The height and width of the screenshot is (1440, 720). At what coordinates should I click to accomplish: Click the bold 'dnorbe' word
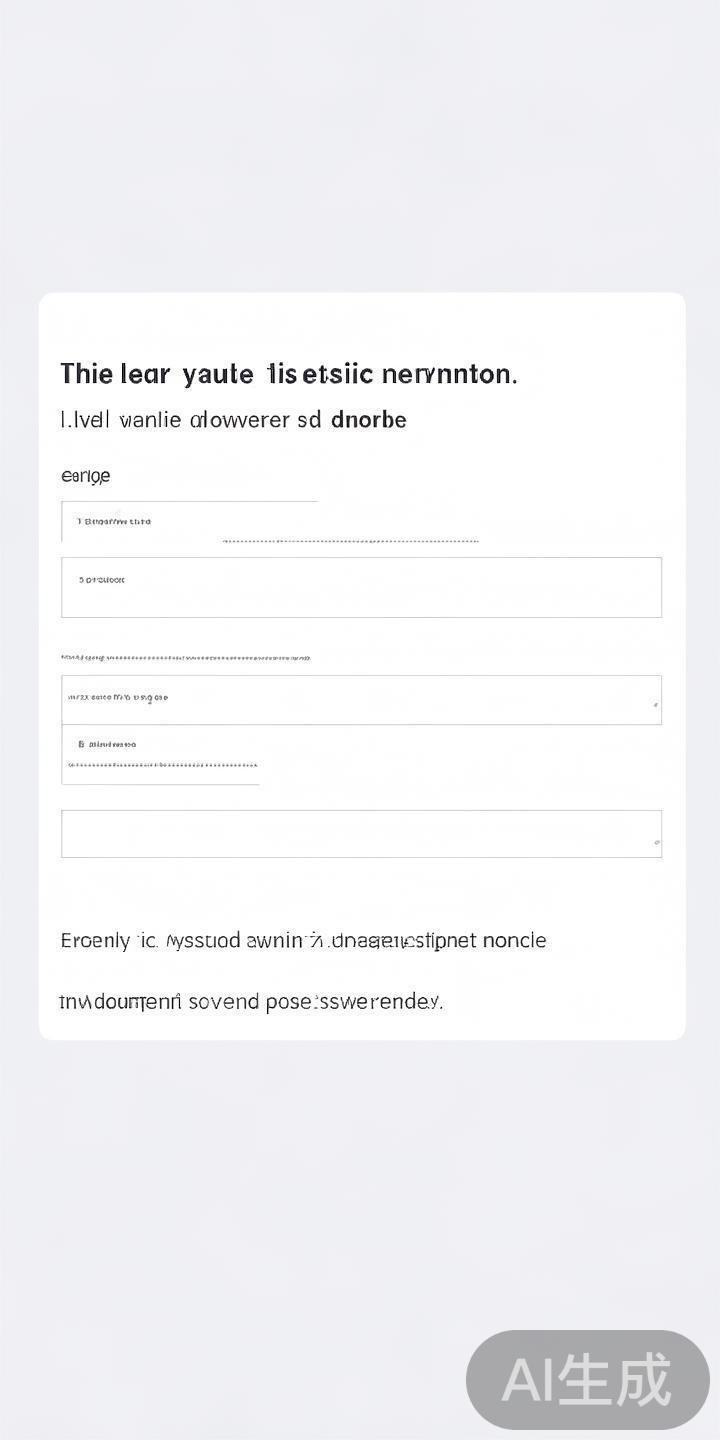point(368,420)
